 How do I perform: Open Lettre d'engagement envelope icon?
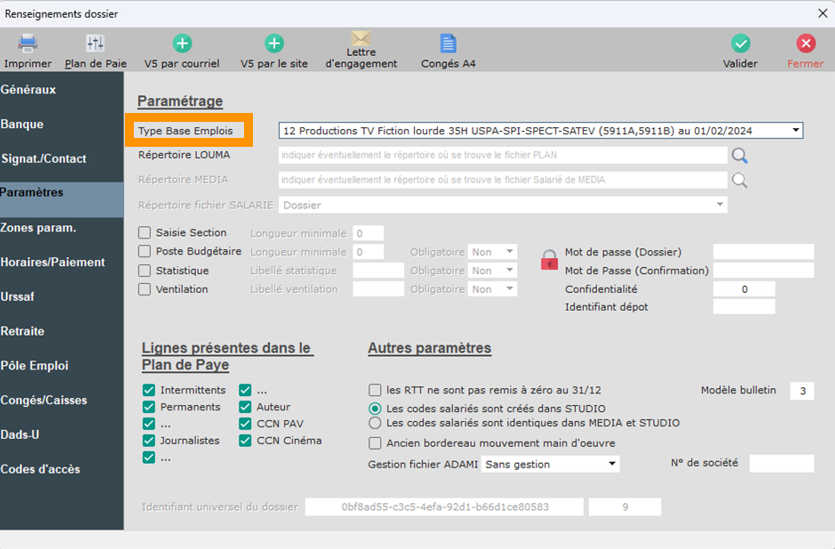pos(361,38)
